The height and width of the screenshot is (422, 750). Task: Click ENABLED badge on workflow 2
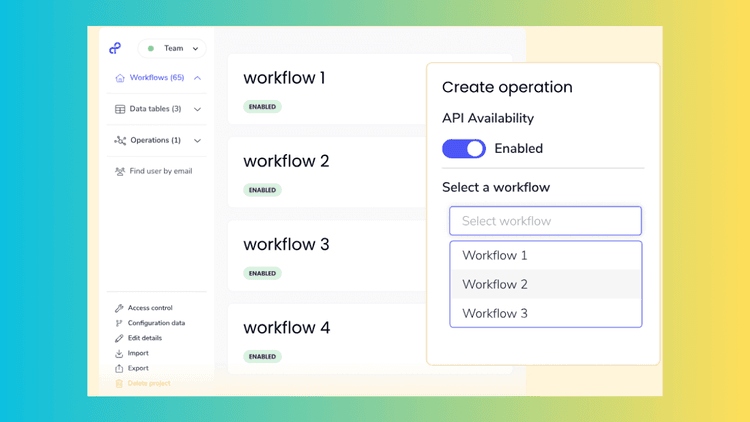[262, 190]
